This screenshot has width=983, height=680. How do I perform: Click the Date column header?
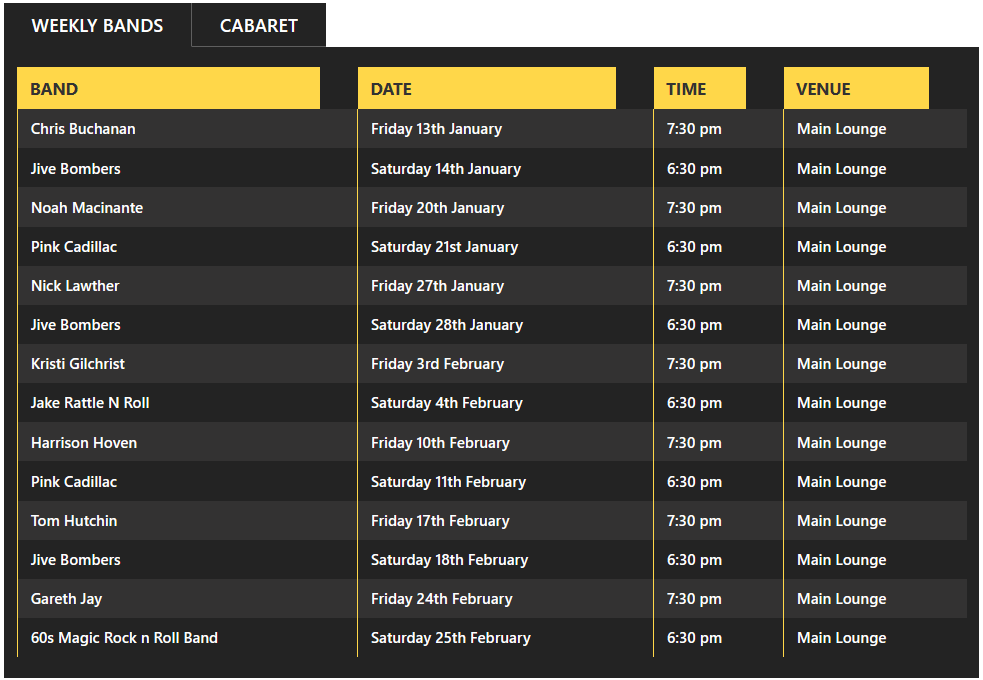coord(486,89)
